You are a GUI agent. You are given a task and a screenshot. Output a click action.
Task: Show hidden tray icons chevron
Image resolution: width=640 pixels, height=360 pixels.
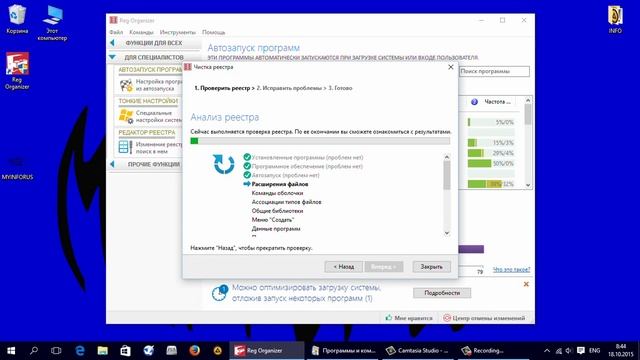(x=547, y=351)
